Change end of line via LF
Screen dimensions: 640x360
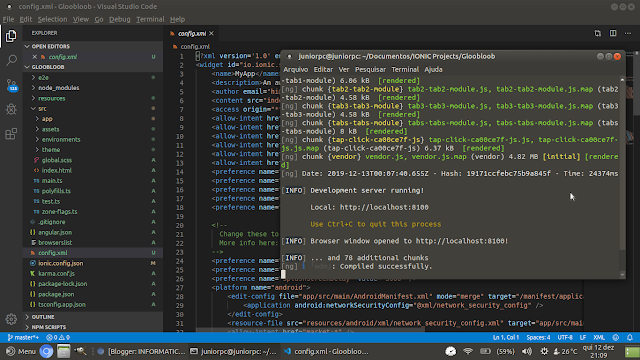pyautogui.click(x=582, y=338)
